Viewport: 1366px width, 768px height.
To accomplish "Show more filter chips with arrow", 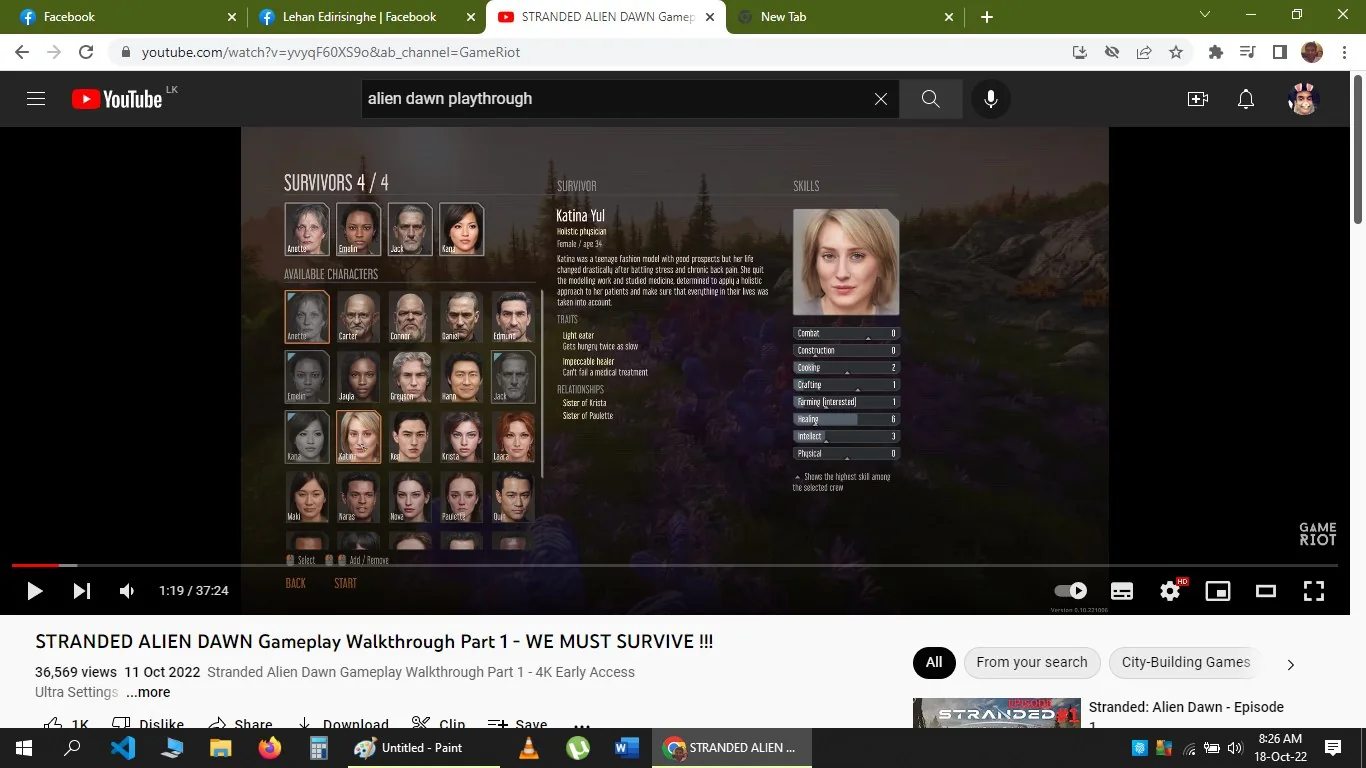I will (1291, 664).
